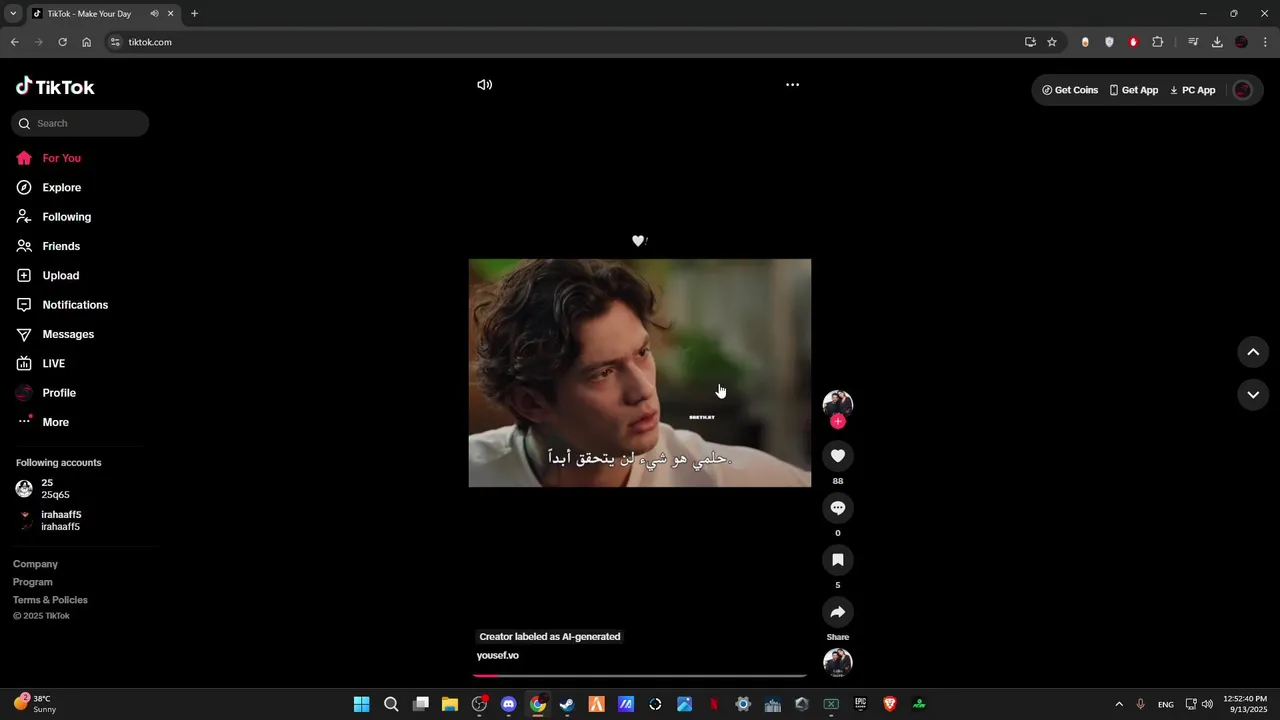
Task: Open Chrome's three-dot menu
Action: click(1266, 42)
